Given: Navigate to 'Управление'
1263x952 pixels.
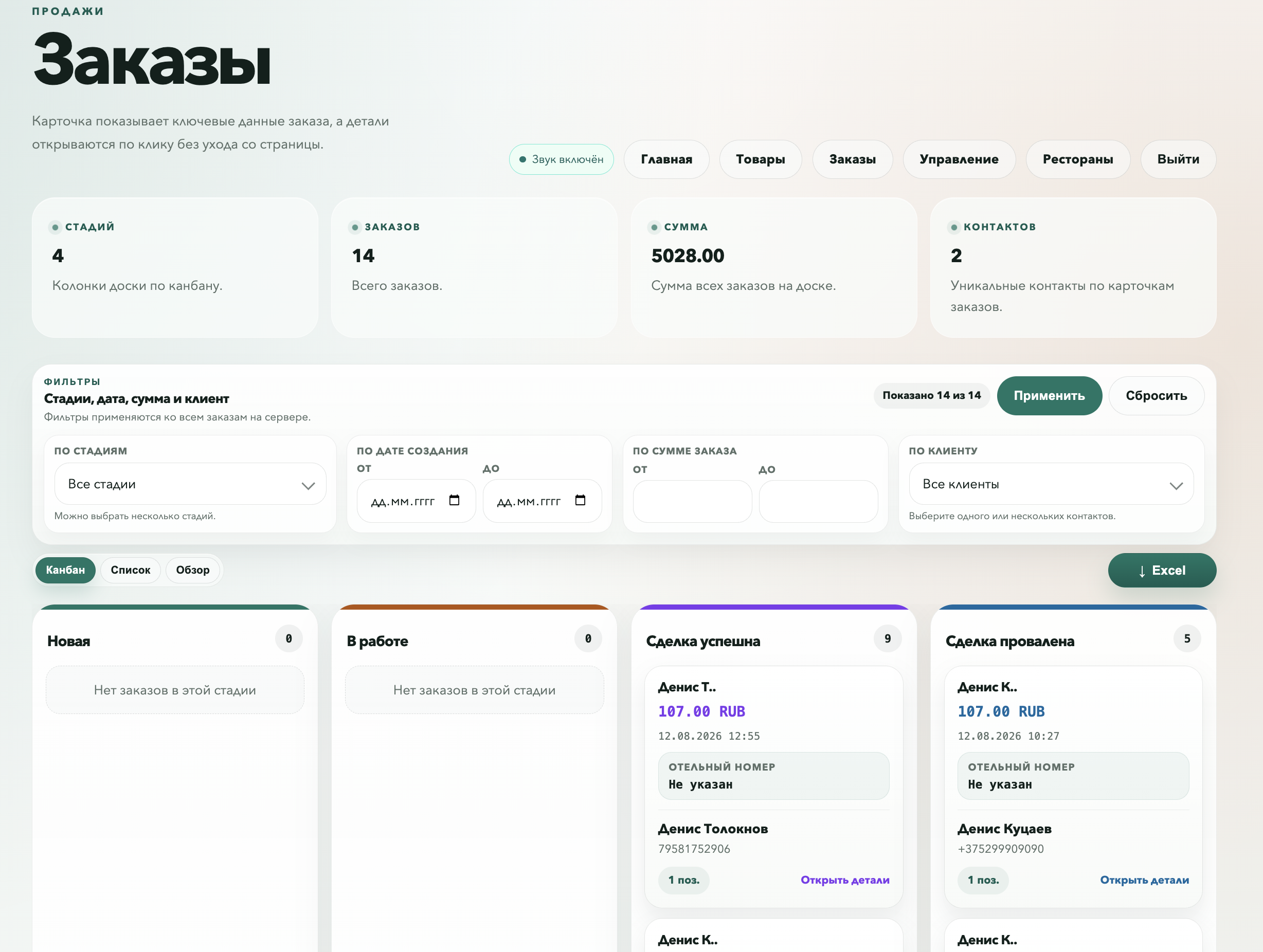Looking at the screenshot, I should (959, 159).
